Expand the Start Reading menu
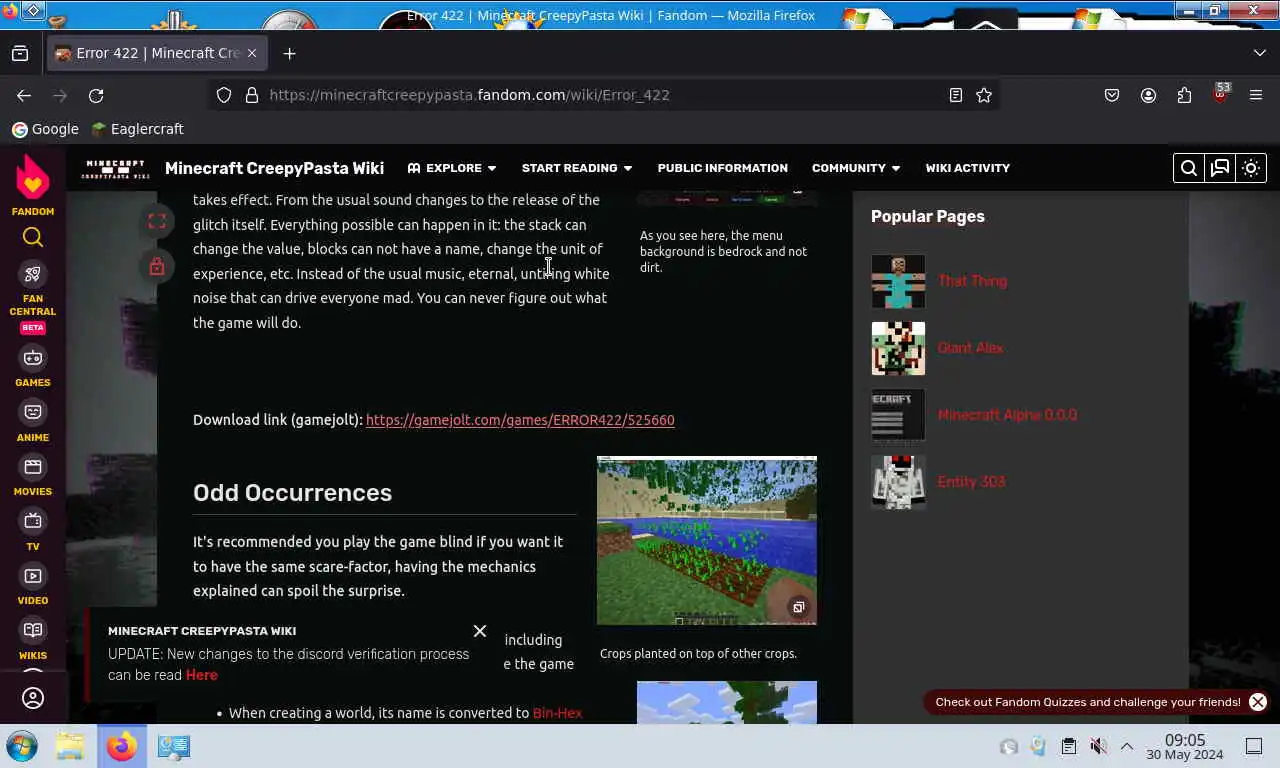1280x768 pixels. (x=577, y=168)
